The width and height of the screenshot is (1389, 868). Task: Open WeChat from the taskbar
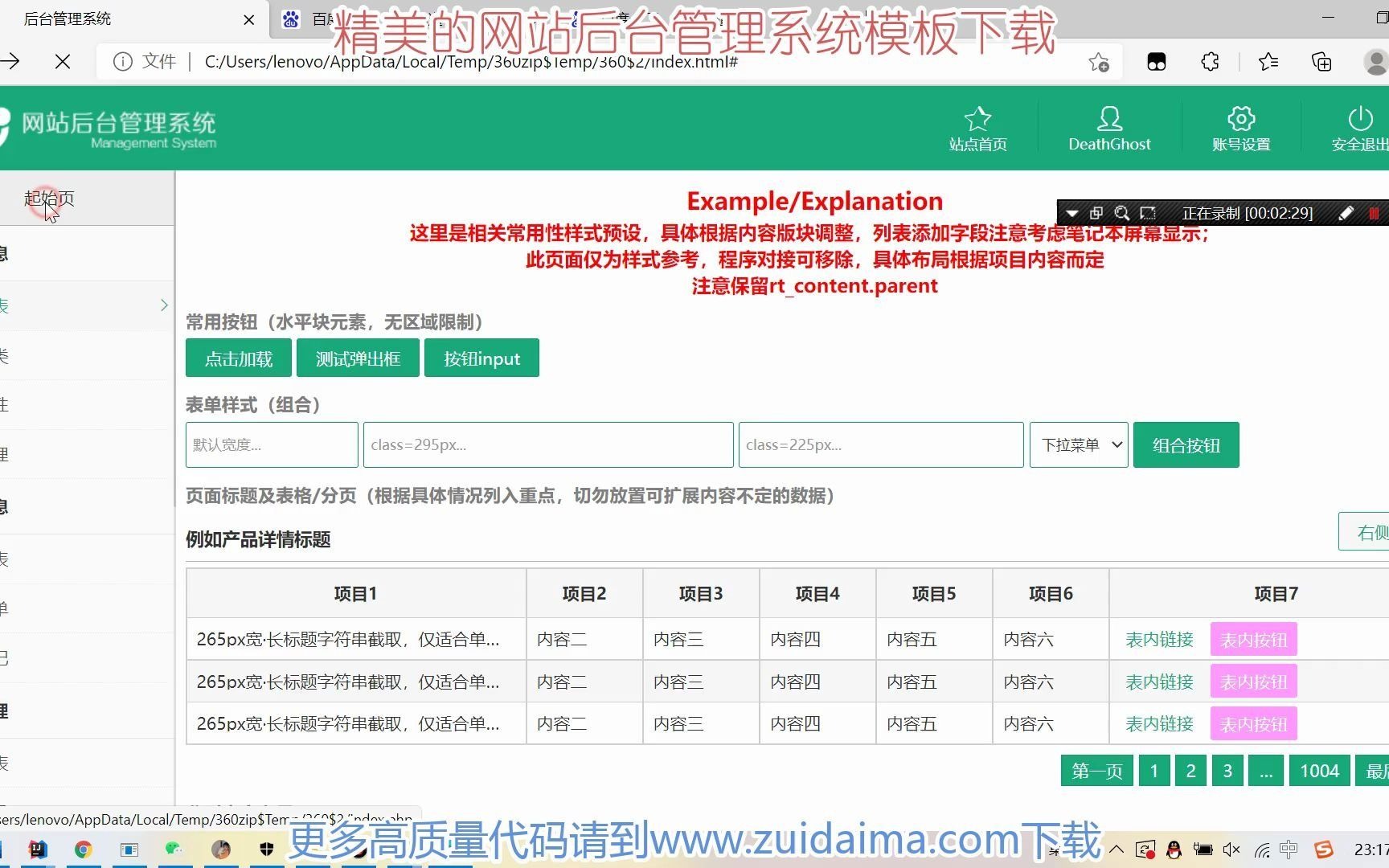[174, 850]
